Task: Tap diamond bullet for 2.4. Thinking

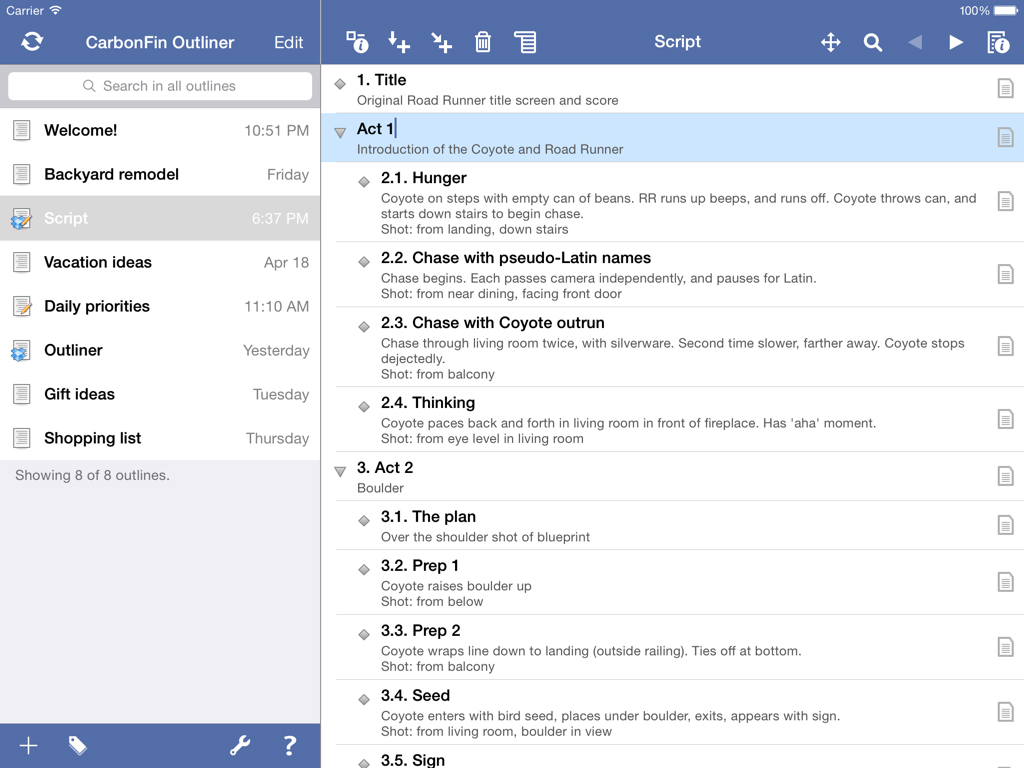Action: tap(364, 406)
